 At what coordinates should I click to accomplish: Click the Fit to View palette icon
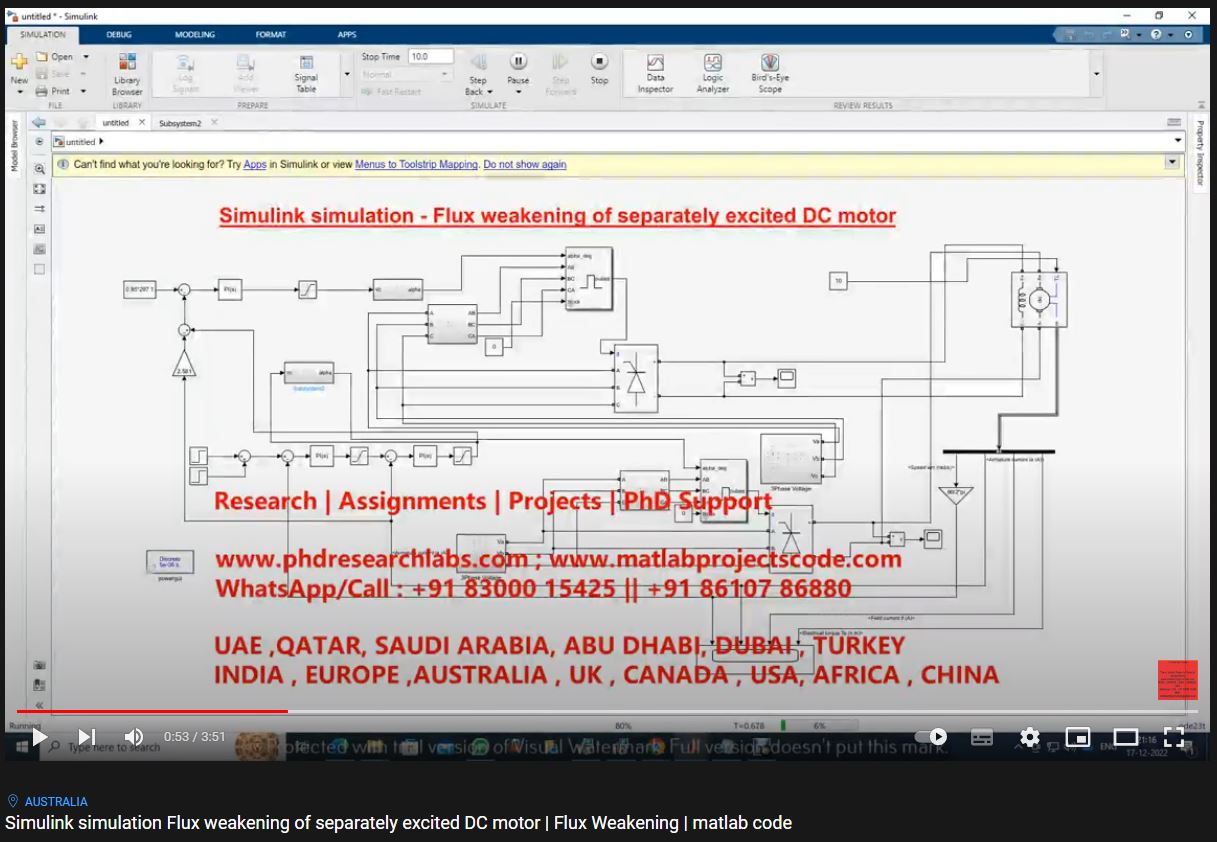[x=40, y=189]
